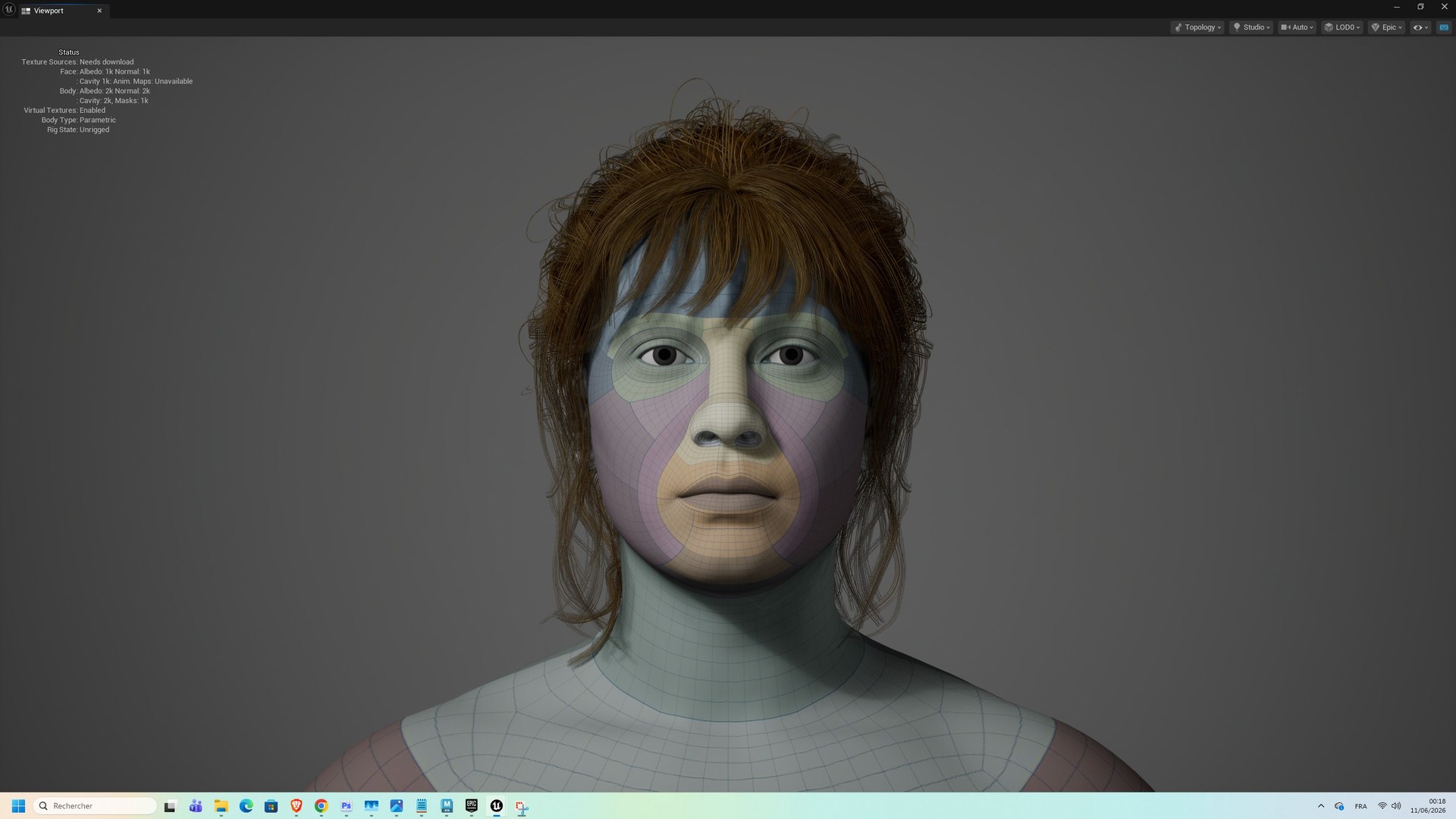Click the OneDrive cloud tray icon
The image size is (1456, 819).
[1339, 806]
